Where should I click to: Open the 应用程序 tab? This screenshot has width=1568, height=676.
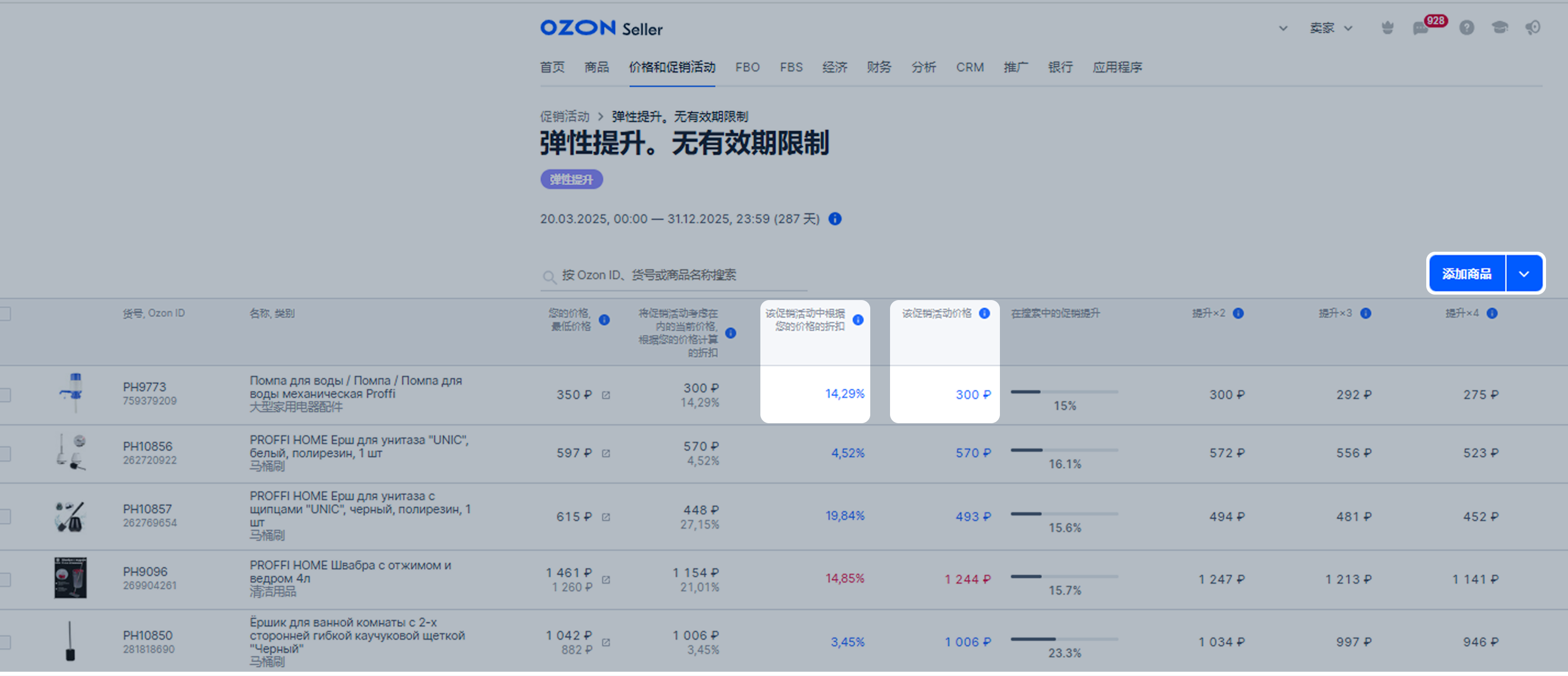click(1117, 68)
